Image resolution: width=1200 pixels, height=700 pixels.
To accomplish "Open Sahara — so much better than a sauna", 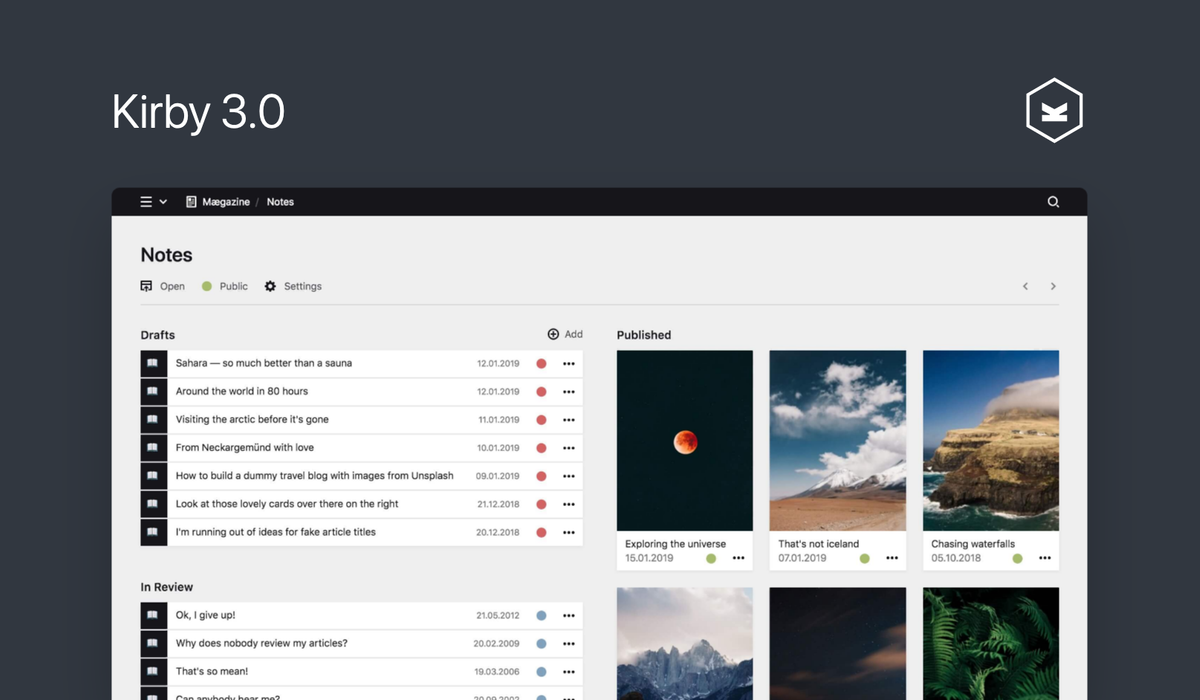I will click(x=264, y=363).
